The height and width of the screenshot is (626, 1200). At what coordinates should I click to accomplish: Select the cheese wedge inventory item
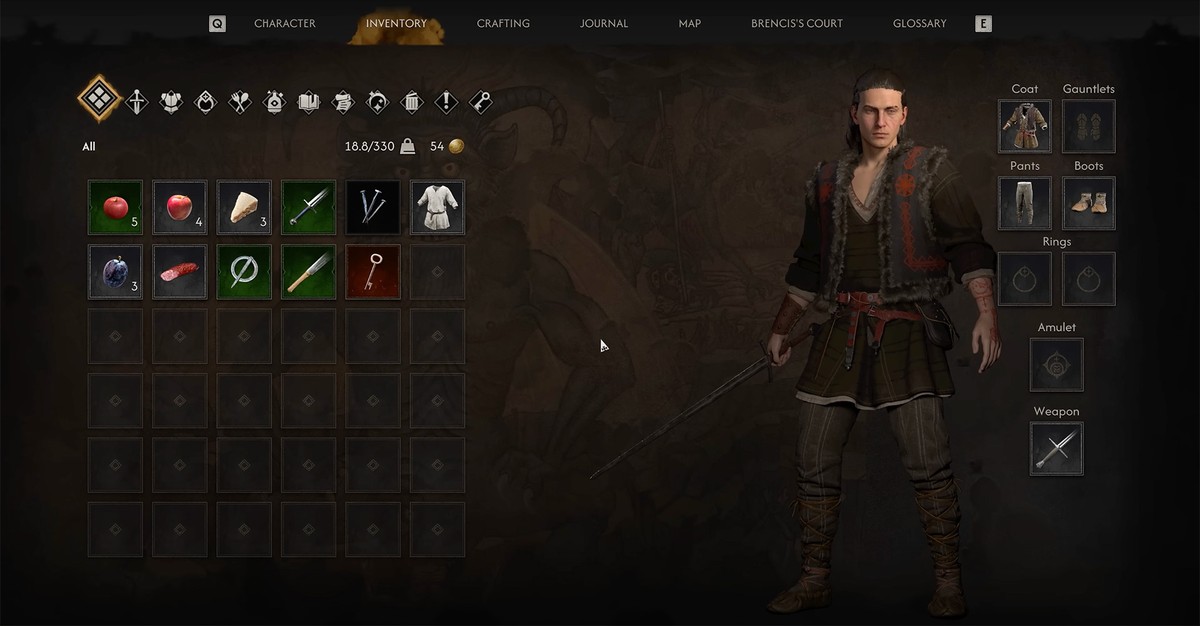point(244,207)
